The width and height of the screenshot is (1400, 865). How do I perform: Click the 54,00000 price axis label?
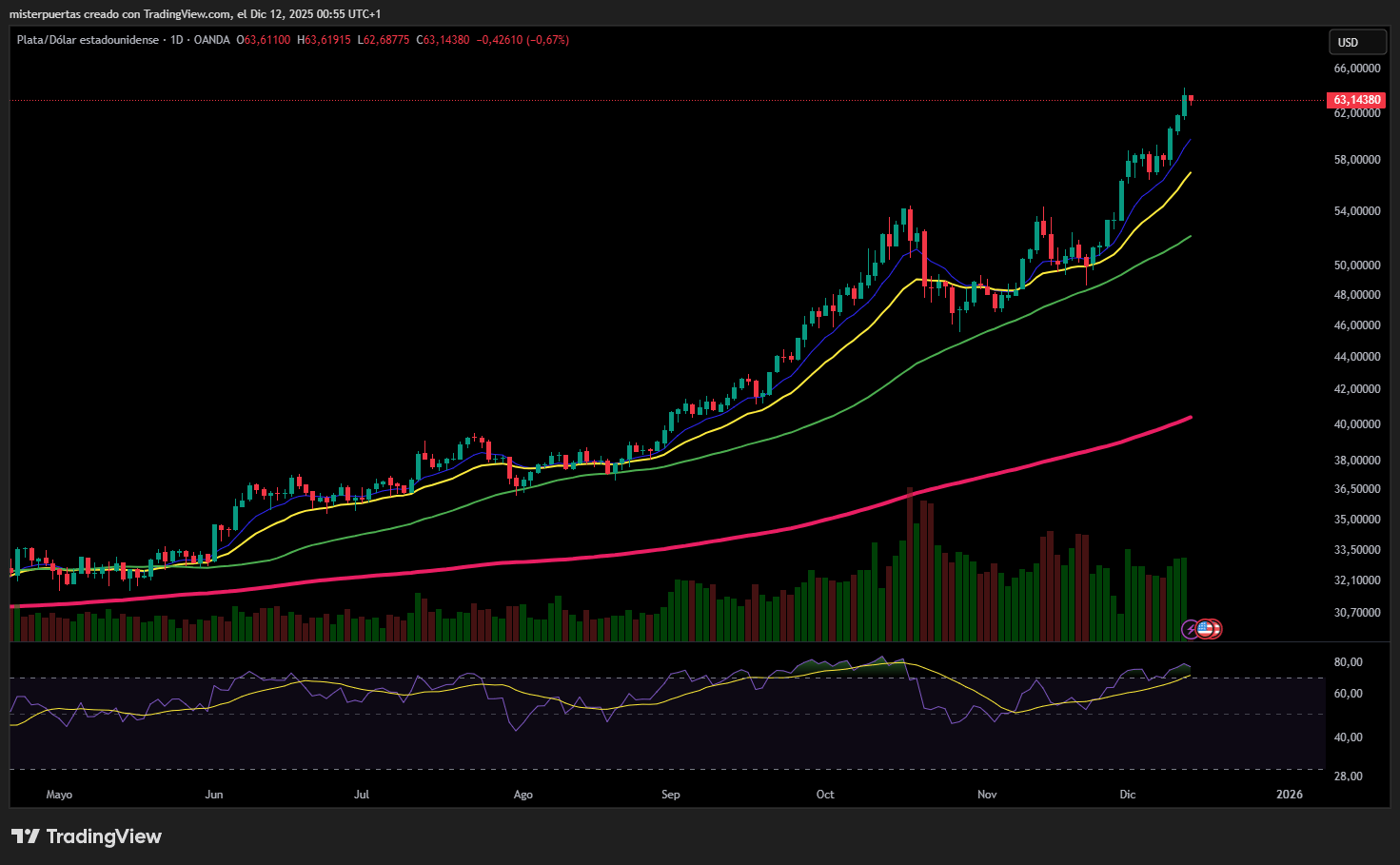[x=1357, y=211]
